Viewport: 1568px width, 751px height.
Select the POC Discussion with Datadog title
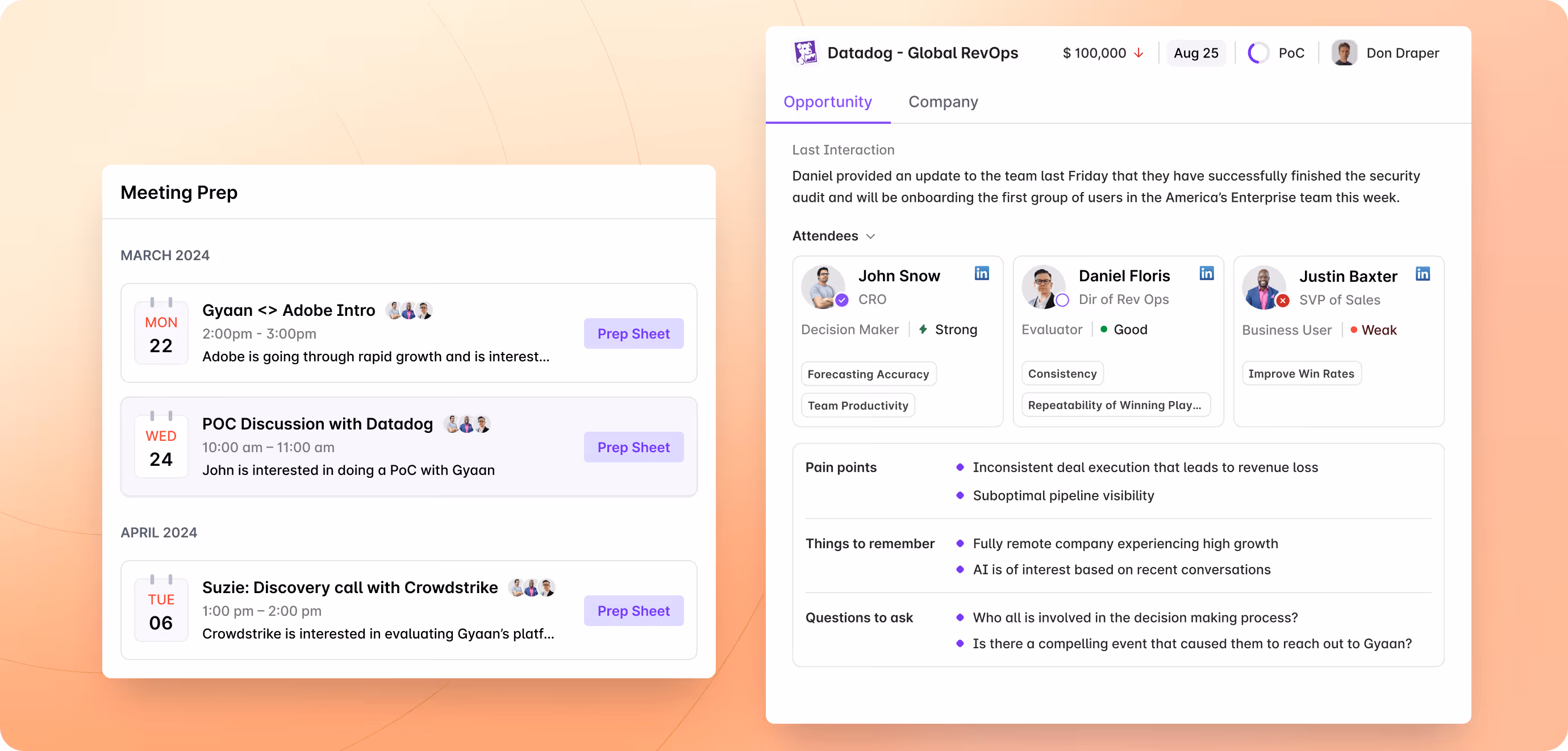(318, 424)
